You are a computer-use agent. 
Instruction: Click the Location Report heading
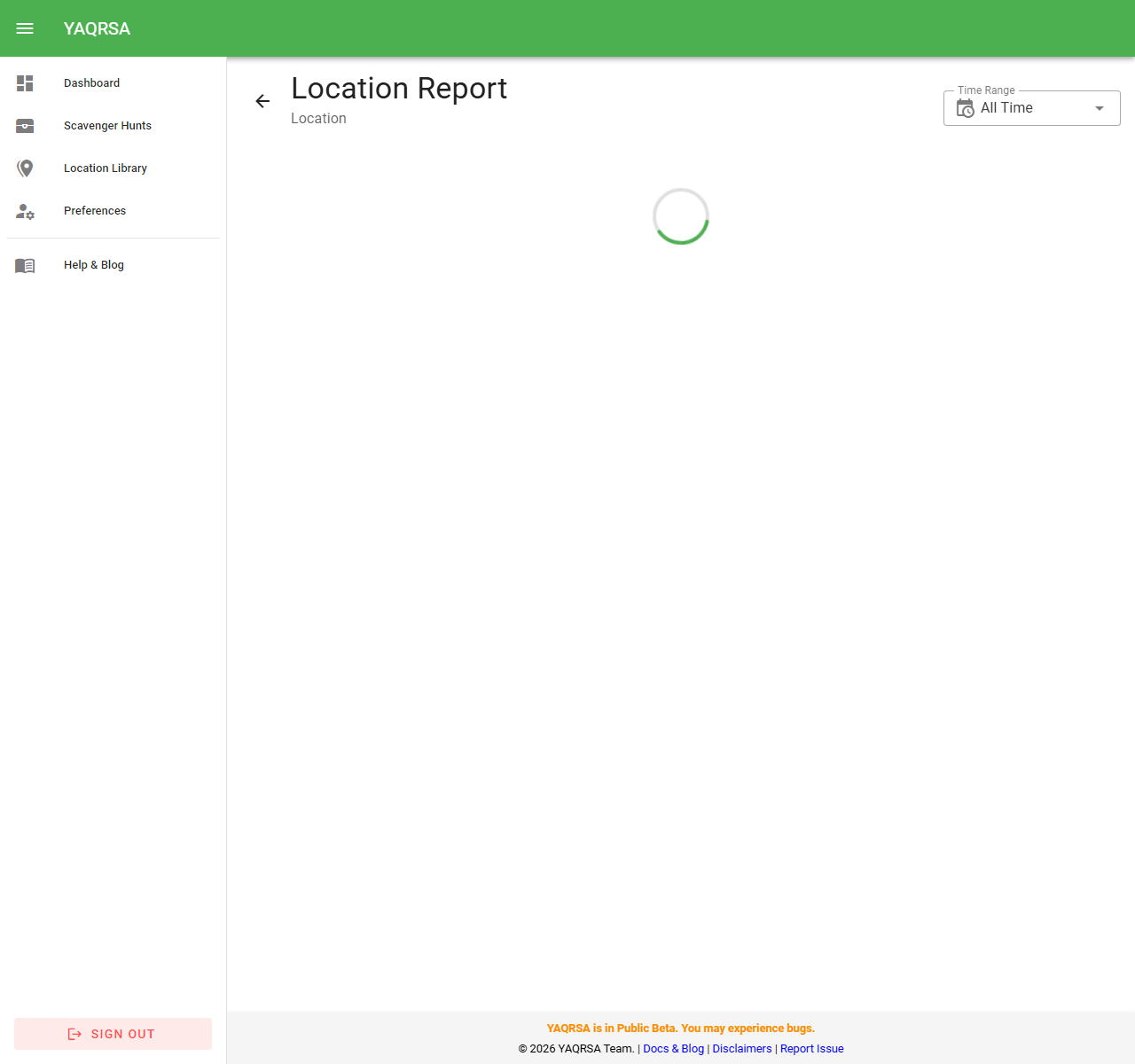(x=399, y=89)
